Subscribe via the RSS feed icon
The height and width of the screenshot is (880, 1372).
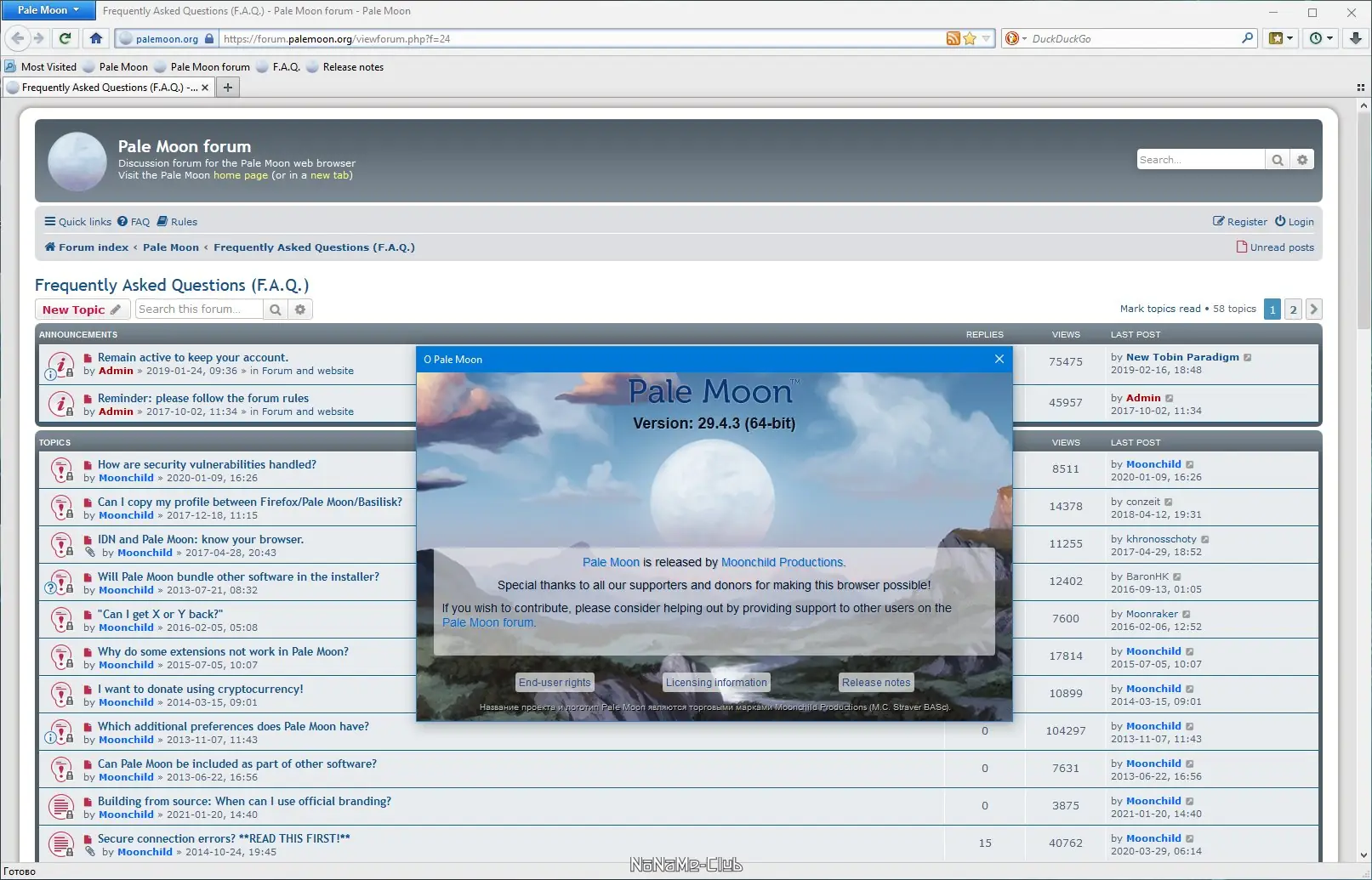954,38
